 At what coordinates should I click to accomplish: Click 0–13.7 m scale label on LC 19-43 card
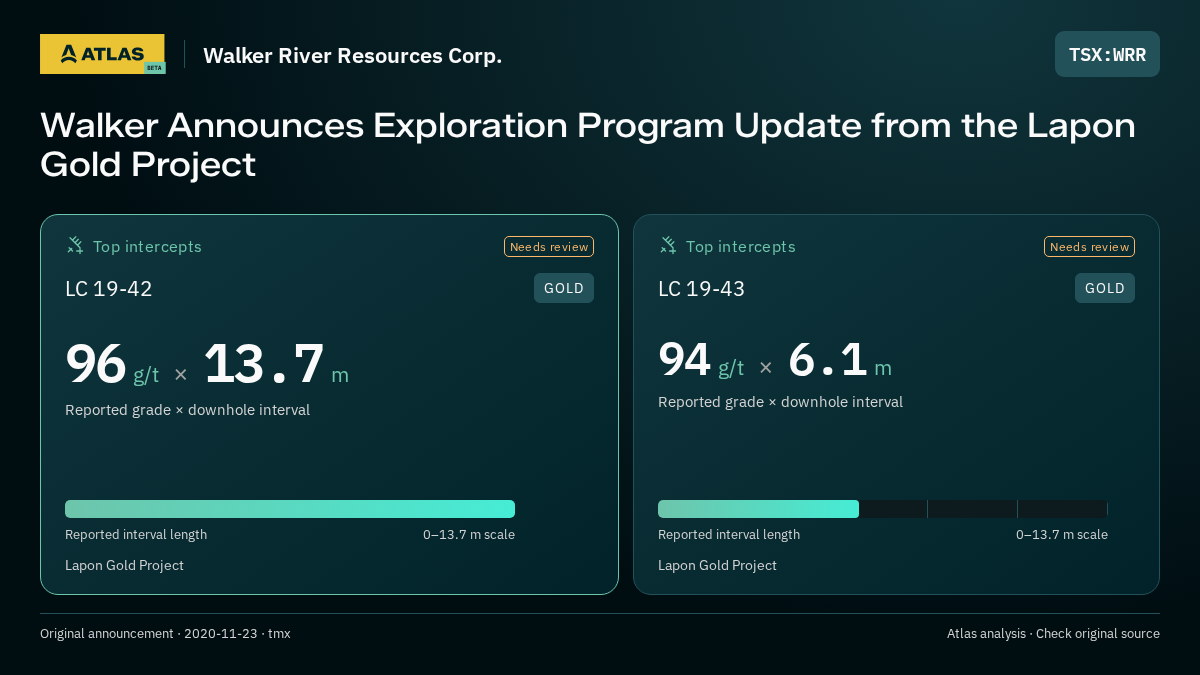1062,535
